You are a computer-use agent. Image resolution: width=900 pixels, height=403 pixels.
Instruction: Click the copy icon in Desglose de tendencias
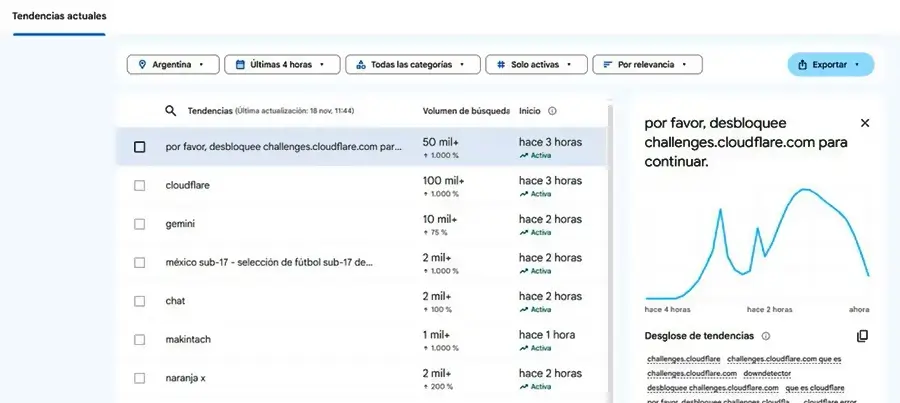coord(862,336)
